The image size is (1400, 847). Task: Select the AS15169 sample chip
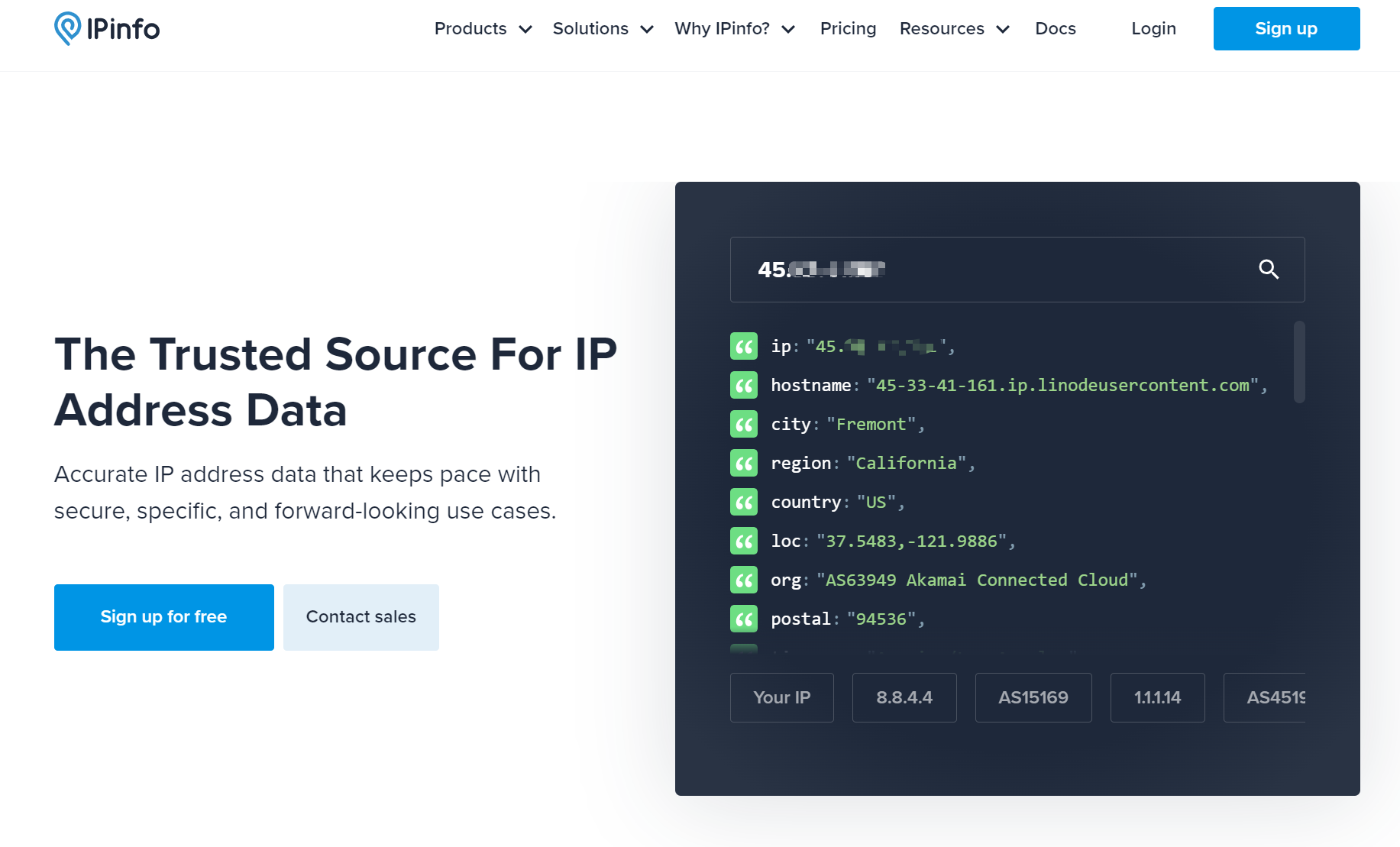tap(1033, 697)
